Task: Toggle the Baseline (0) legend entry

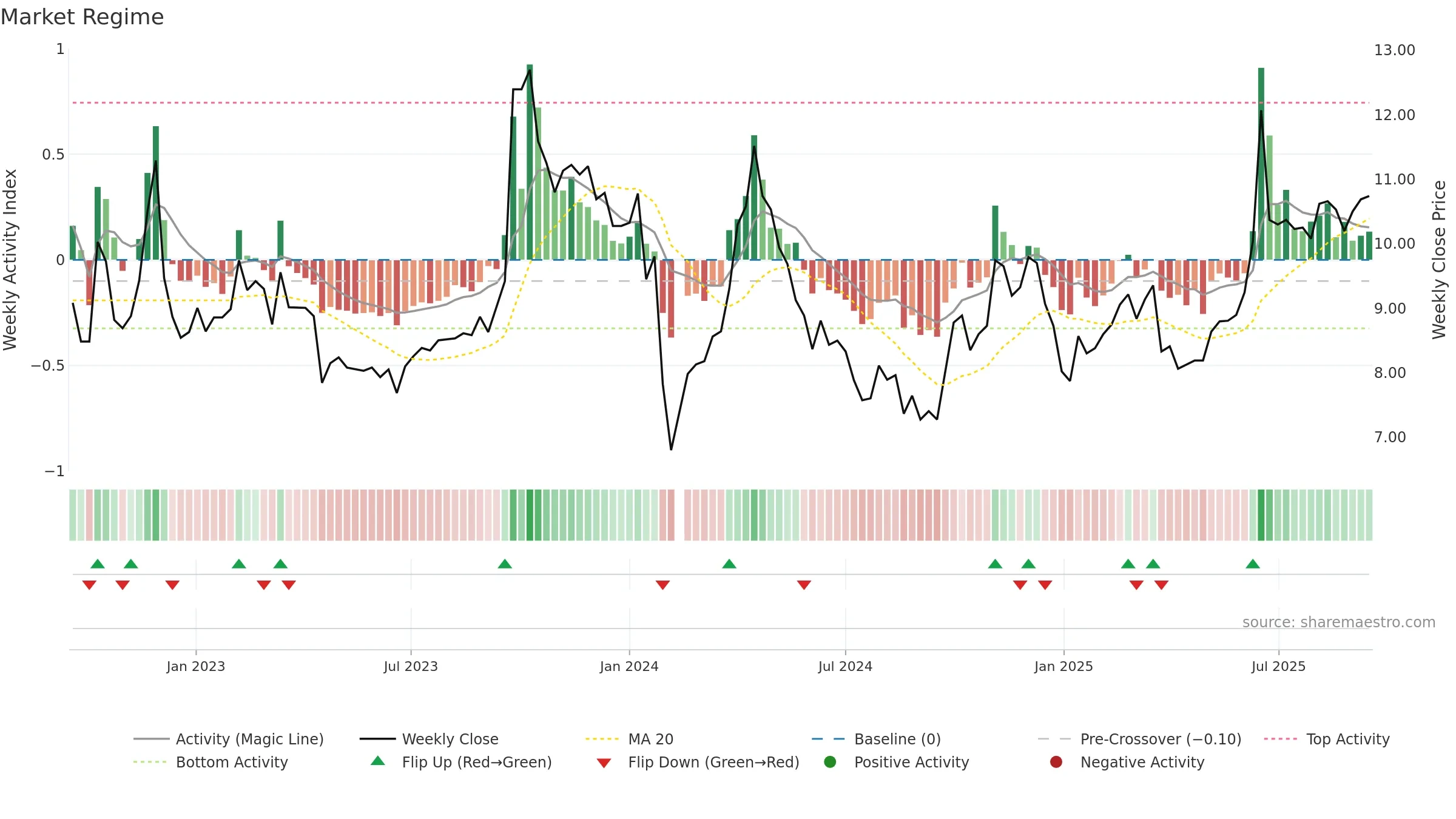Action: pyautogui.click(x=876, y=739)
